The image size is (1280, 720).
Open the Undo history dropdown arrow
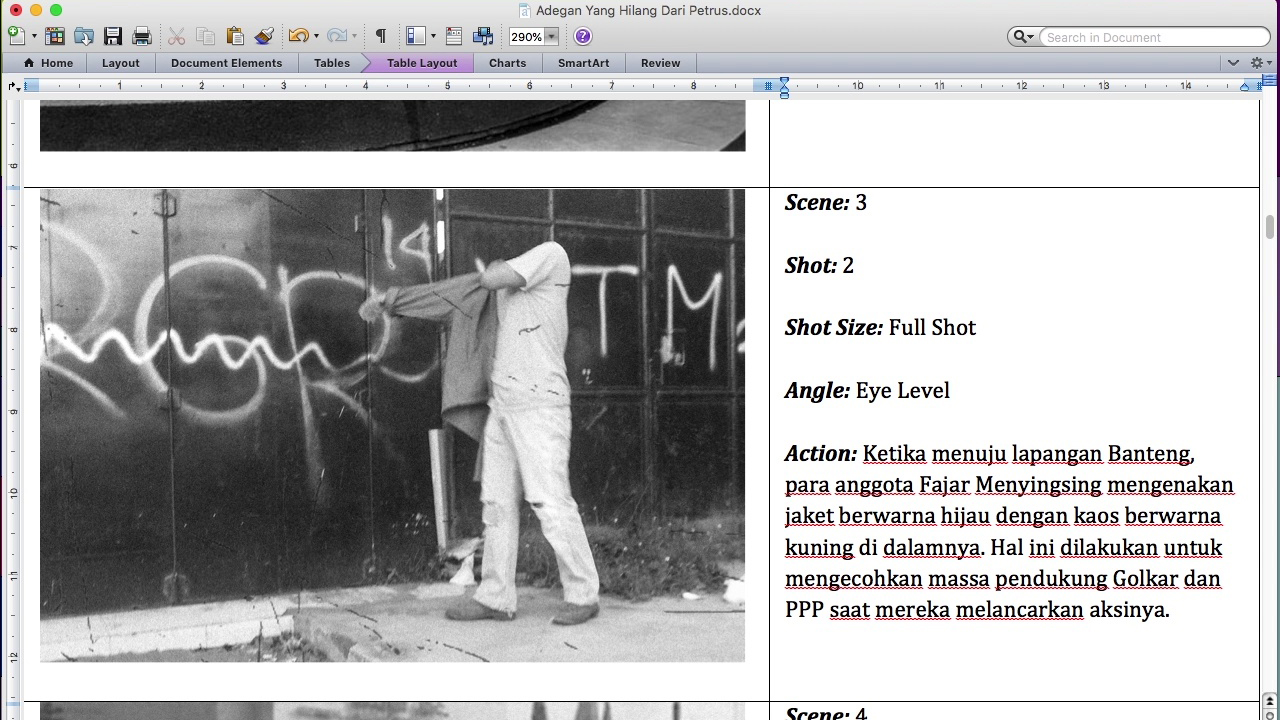tap(316, 36)
